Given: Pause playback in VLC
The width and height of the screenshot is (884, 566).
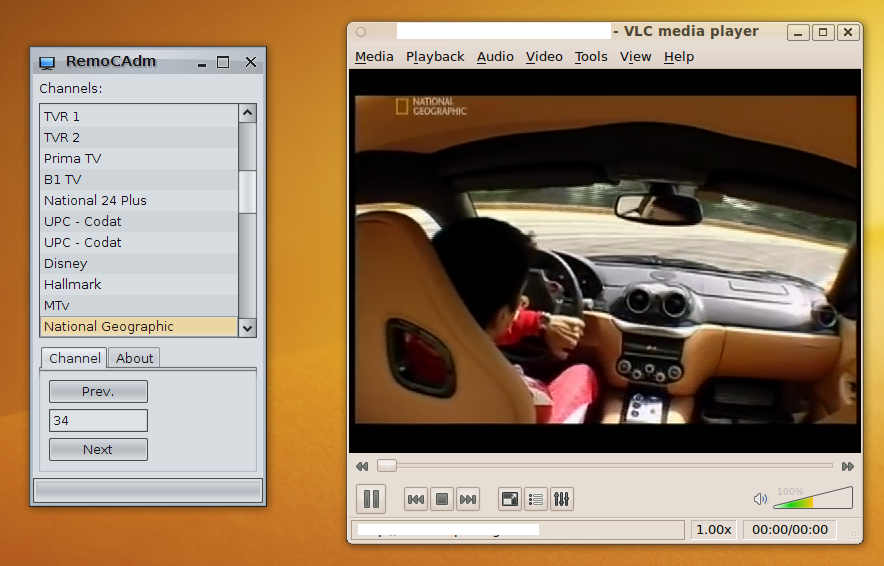Looking at the screenshot, I should (371, 499).
